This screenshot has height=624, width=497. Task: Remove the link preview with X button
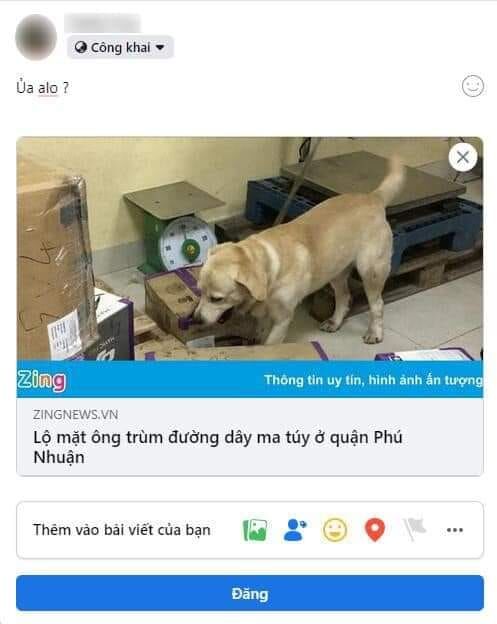pyautogui.click(x=463, y=157)
